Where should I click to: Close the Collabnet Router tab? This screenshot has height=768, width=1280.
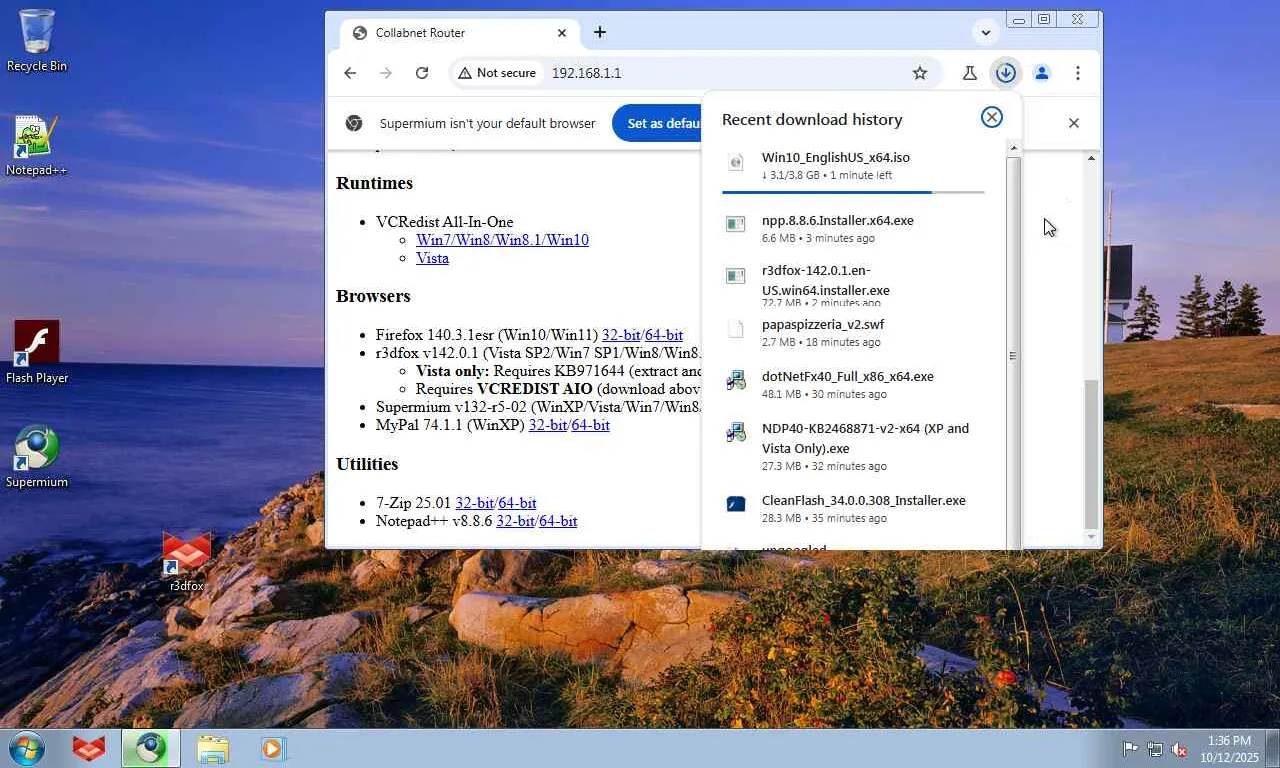tap(562, 33)
